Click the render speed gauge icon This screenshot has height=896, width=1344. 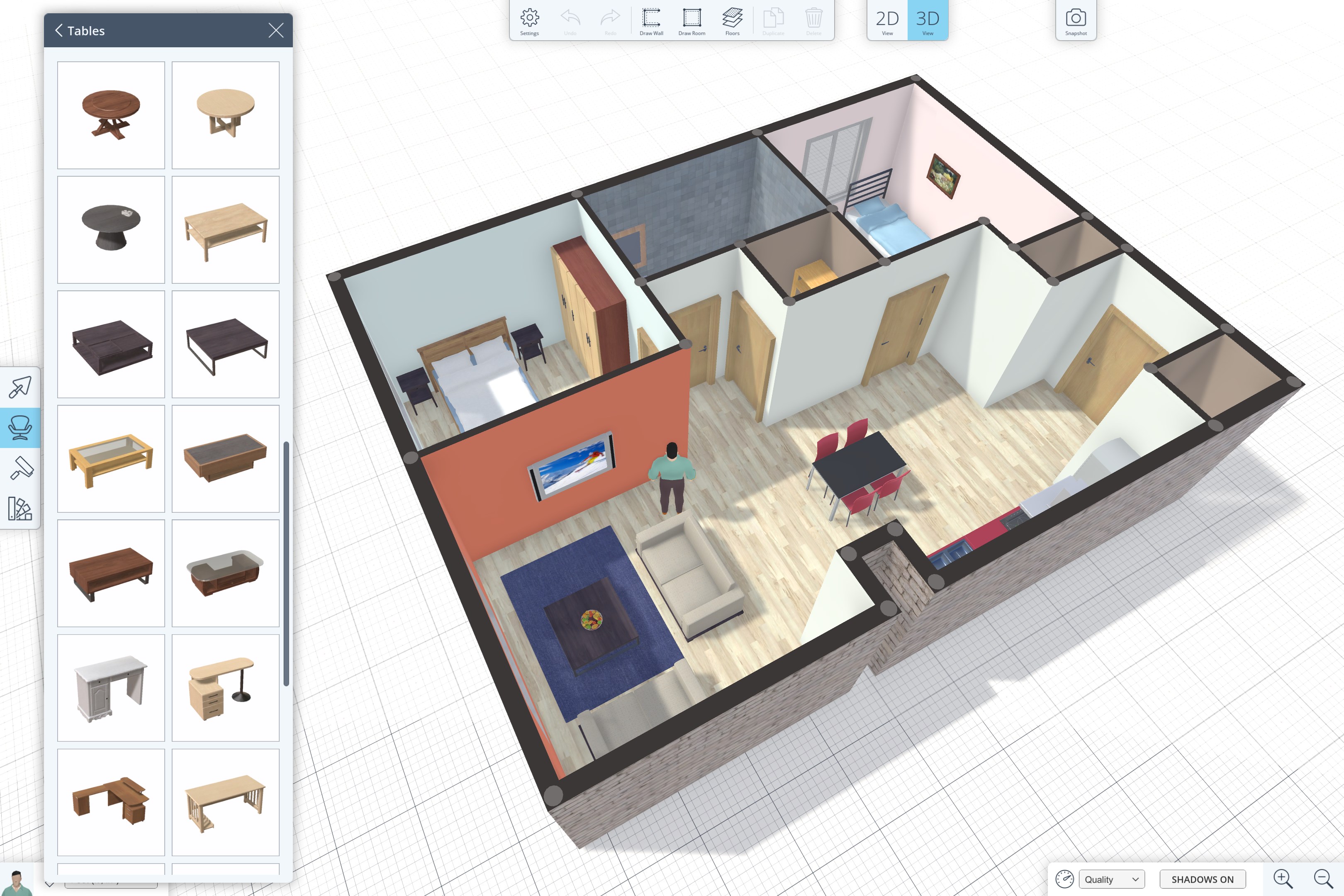(1064, 879)
